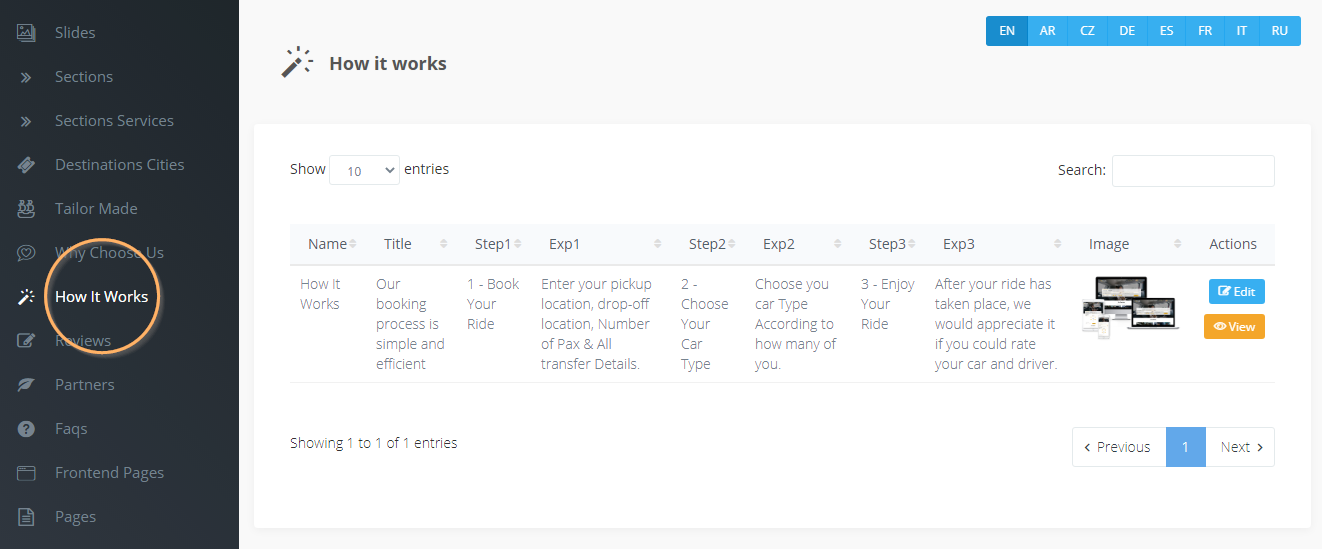Click into the Search input field
Screen dimensions: 1322x549
pos(1193,171)
